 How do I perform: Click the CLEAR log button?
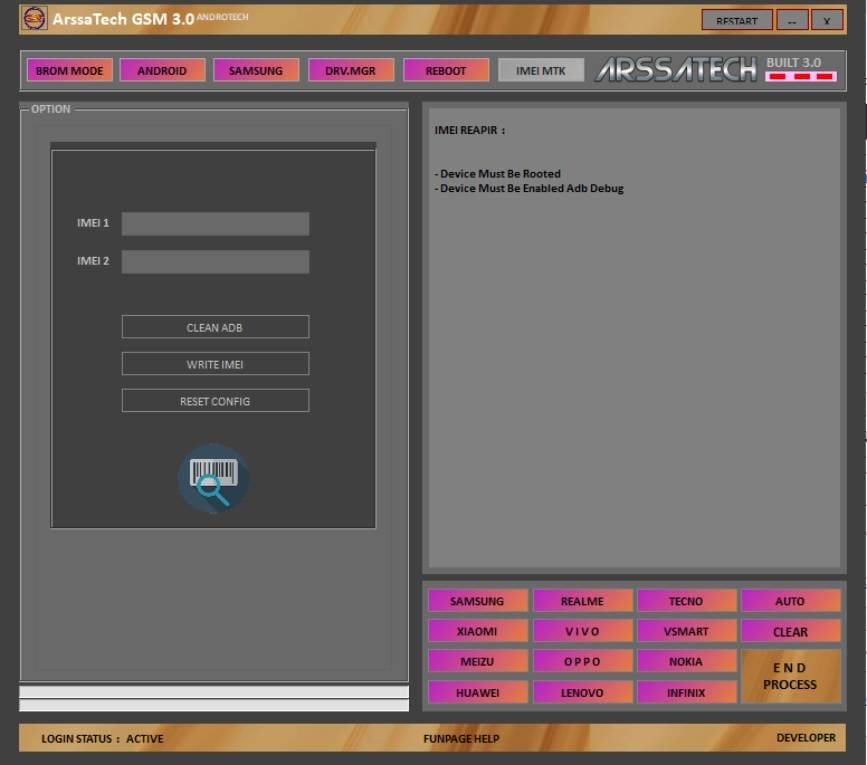coord(790,631)
